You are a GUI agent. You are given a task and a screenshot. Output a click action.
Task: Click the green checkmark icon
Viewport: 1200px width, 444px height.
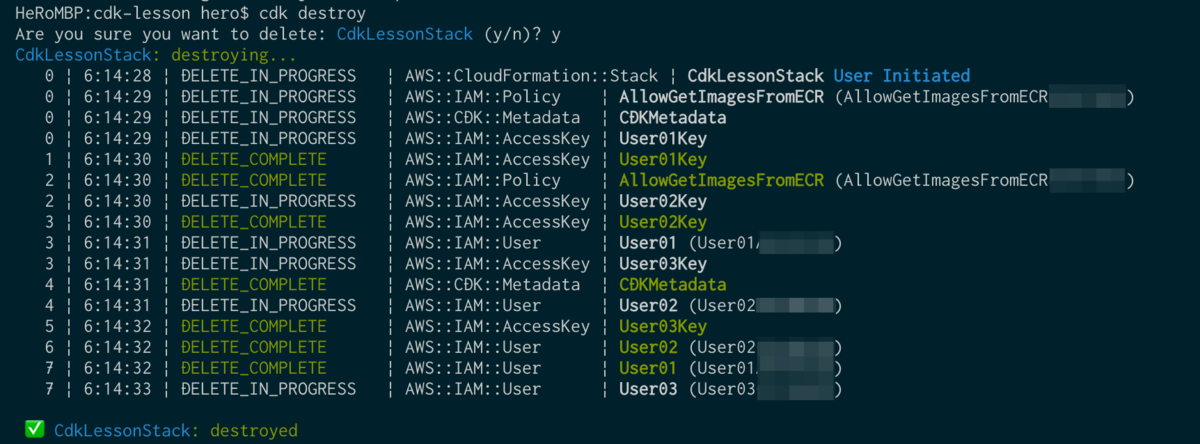[34, 430]
